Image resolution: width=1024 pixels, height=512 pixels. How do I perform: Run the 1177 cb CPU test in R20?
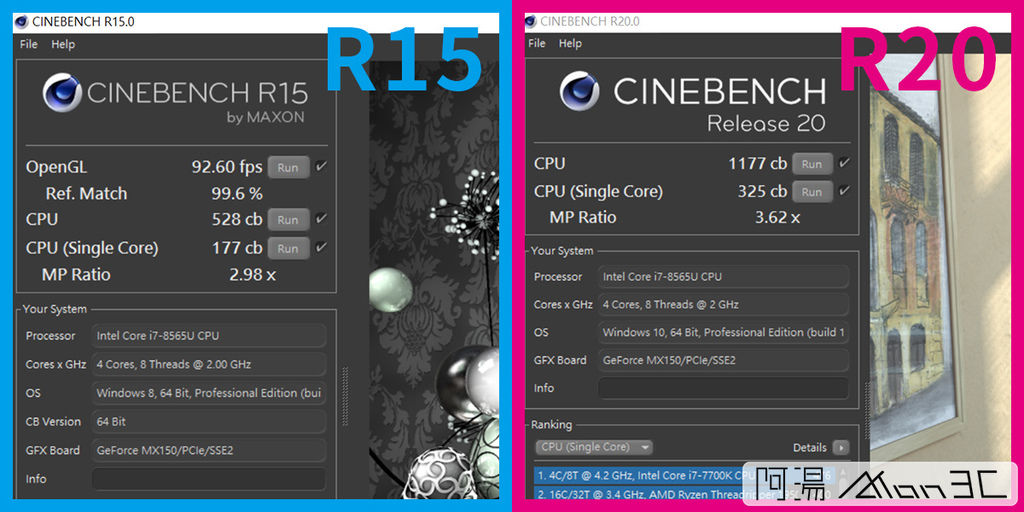[812, 163]
